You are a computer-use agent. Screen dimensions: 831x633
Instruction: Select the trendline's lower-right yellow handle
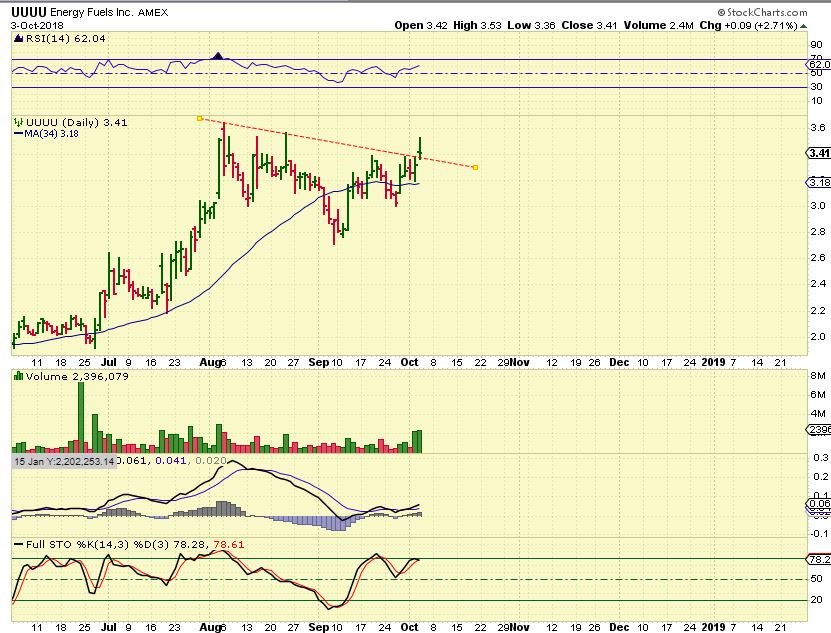pyautogui.click(x=475, y=168)
